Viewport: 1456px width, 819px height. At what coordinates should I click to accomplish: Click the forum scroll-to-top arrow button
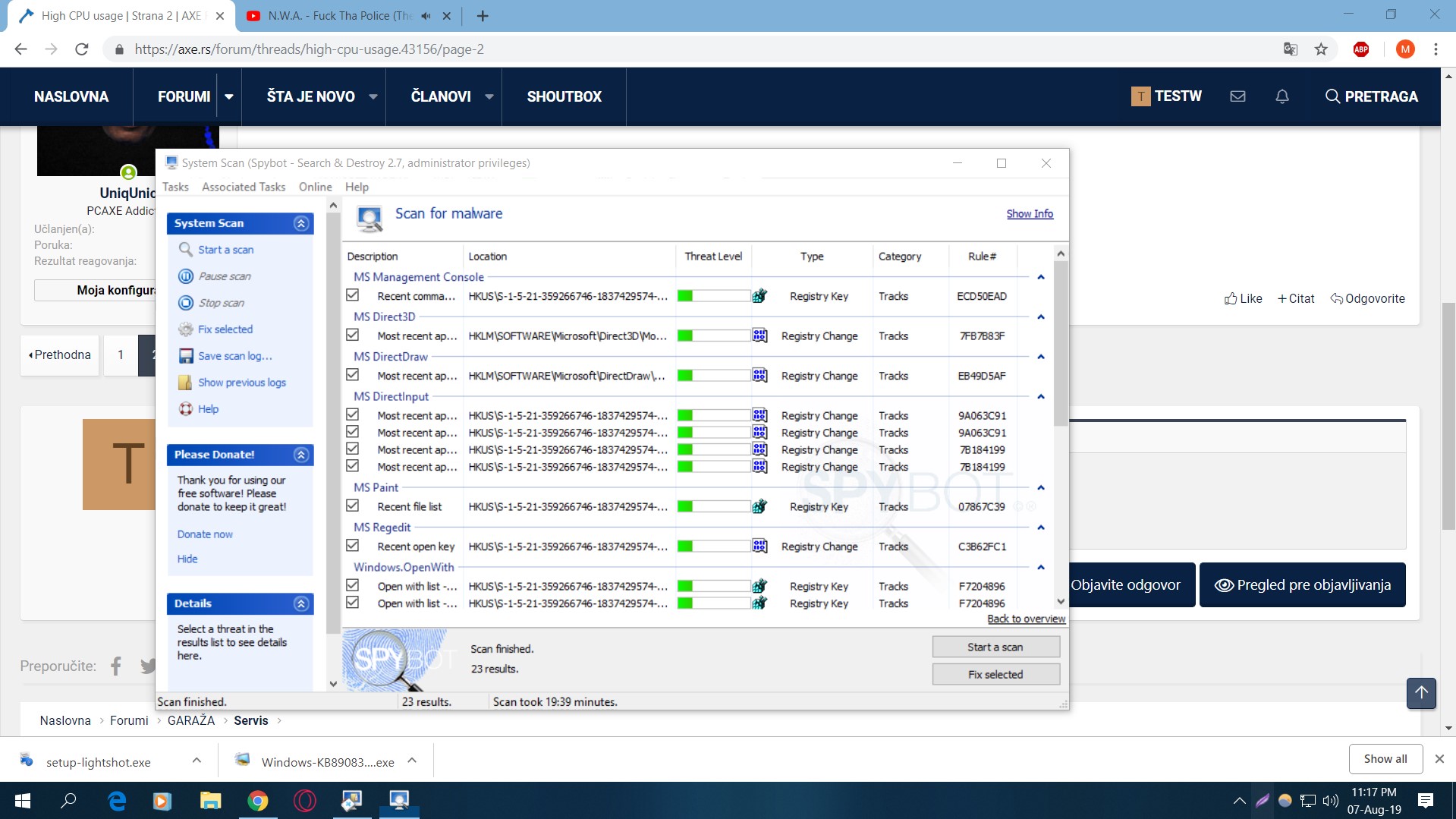(x=1421, y=693)
